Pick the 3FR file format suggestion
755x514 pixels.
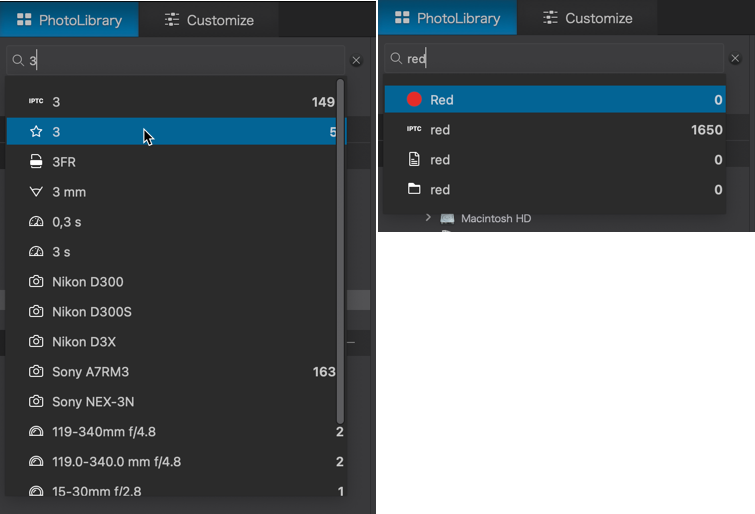(x=176, y=162)
